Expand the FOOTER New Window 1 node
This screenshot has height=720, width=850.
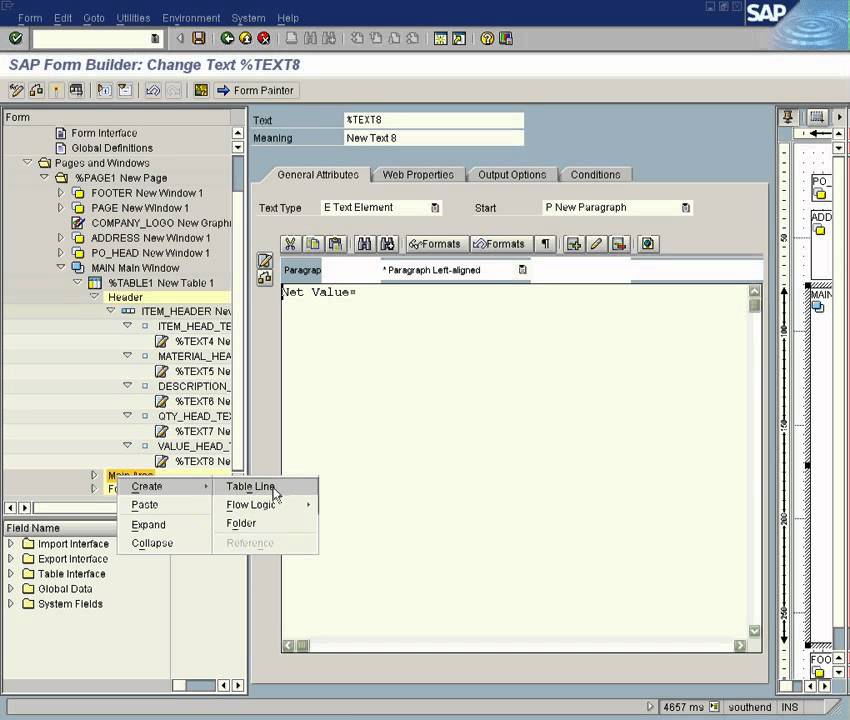[61, 192]
